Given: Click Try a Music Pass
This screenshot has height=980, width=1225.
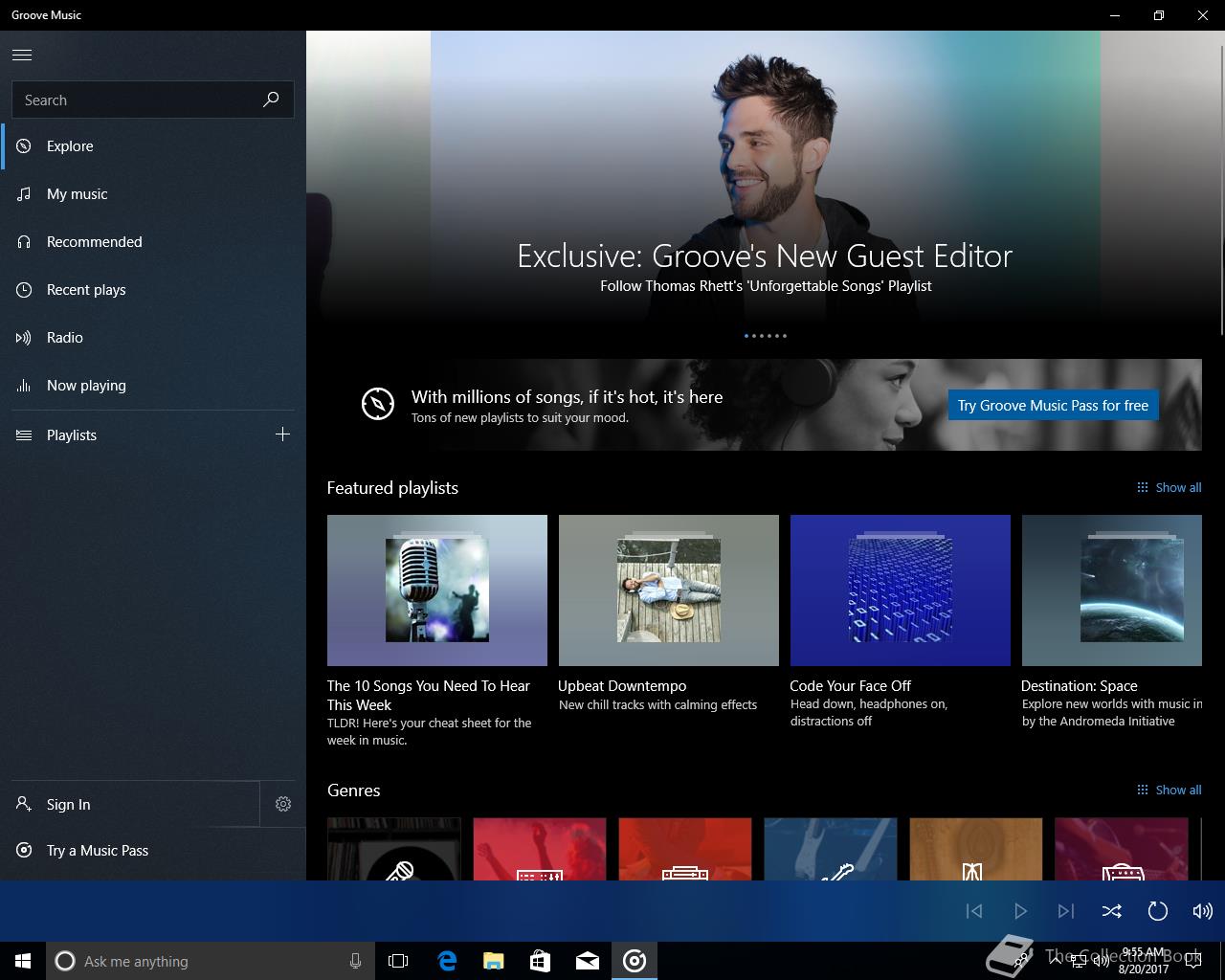Looking at the screenshot, I should 153,851.
